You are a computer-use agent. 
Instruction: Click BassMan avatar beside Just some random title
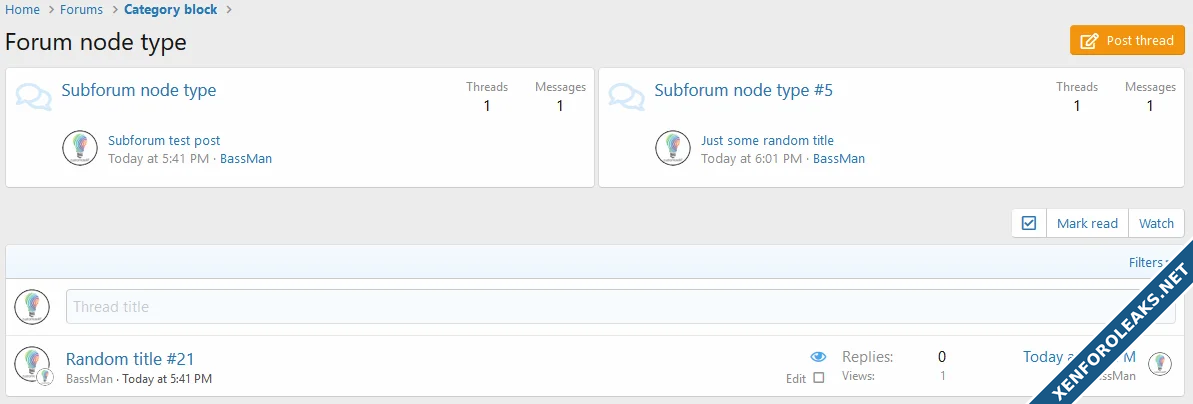coord(673,148)
